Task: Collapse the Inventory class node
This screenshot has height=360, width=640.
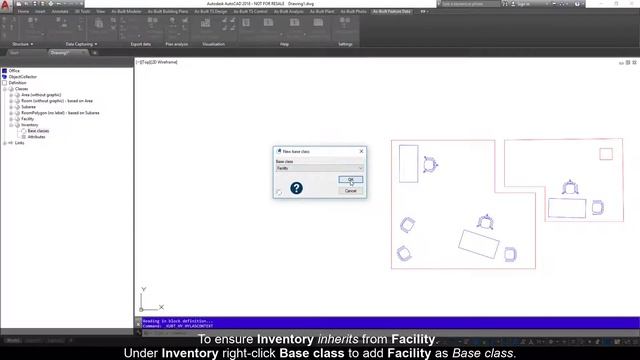Action: coord(11,125)
